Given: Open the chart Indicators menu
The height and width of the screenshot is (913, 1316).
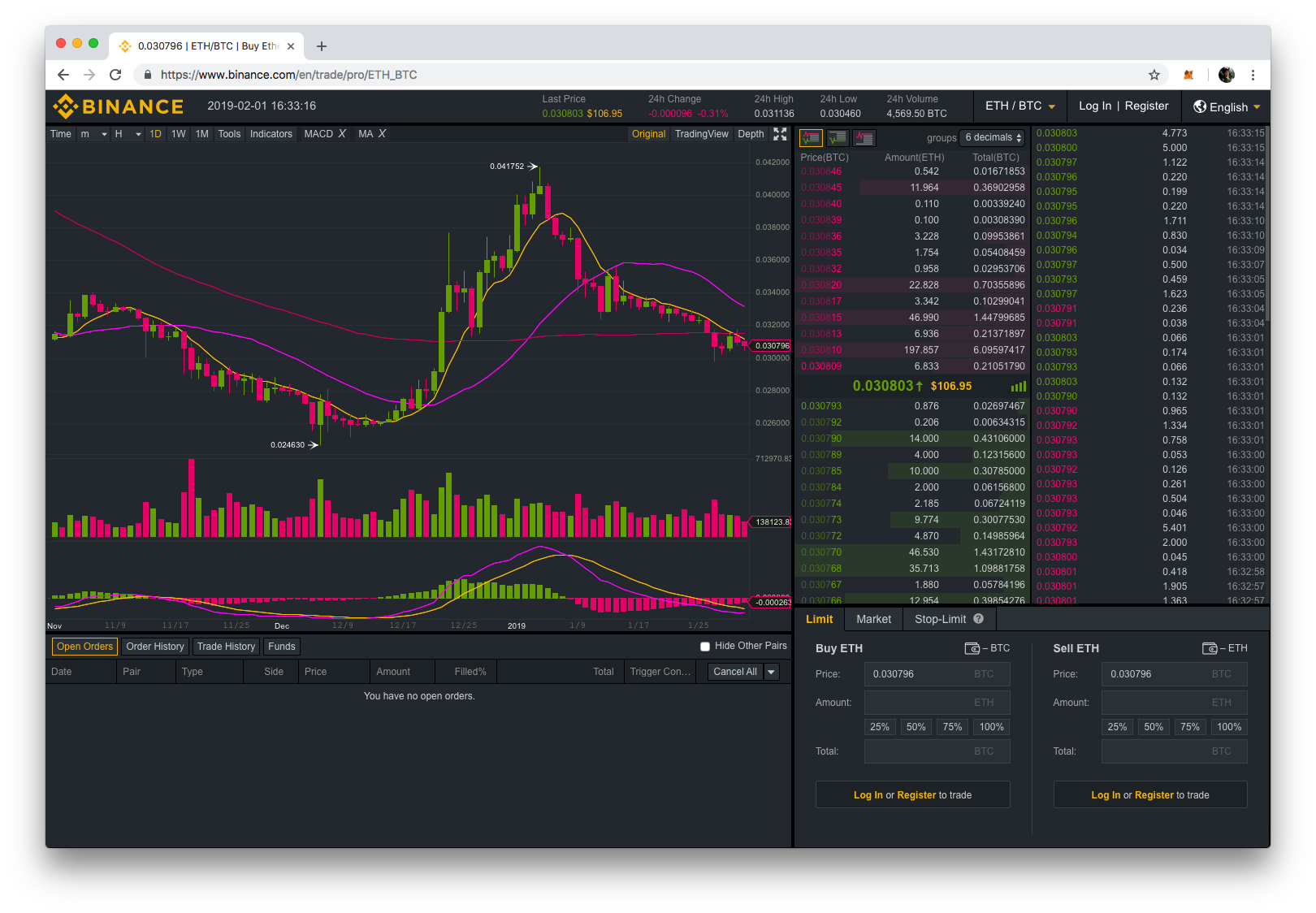Looking at the screenshot, I should coord(271,134).
